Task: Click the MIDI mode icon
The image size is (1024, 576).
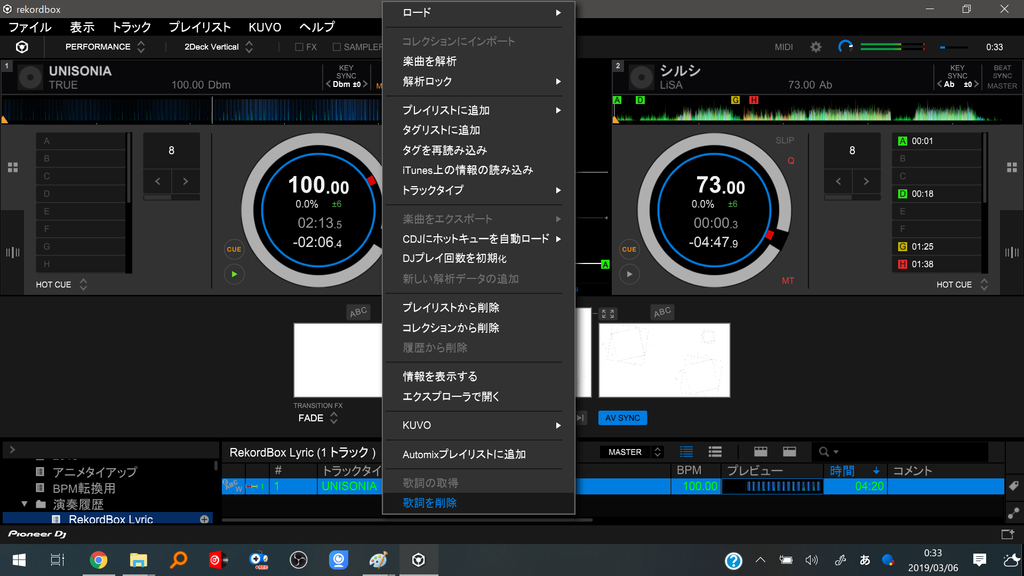Action: (x=783, y=46)
